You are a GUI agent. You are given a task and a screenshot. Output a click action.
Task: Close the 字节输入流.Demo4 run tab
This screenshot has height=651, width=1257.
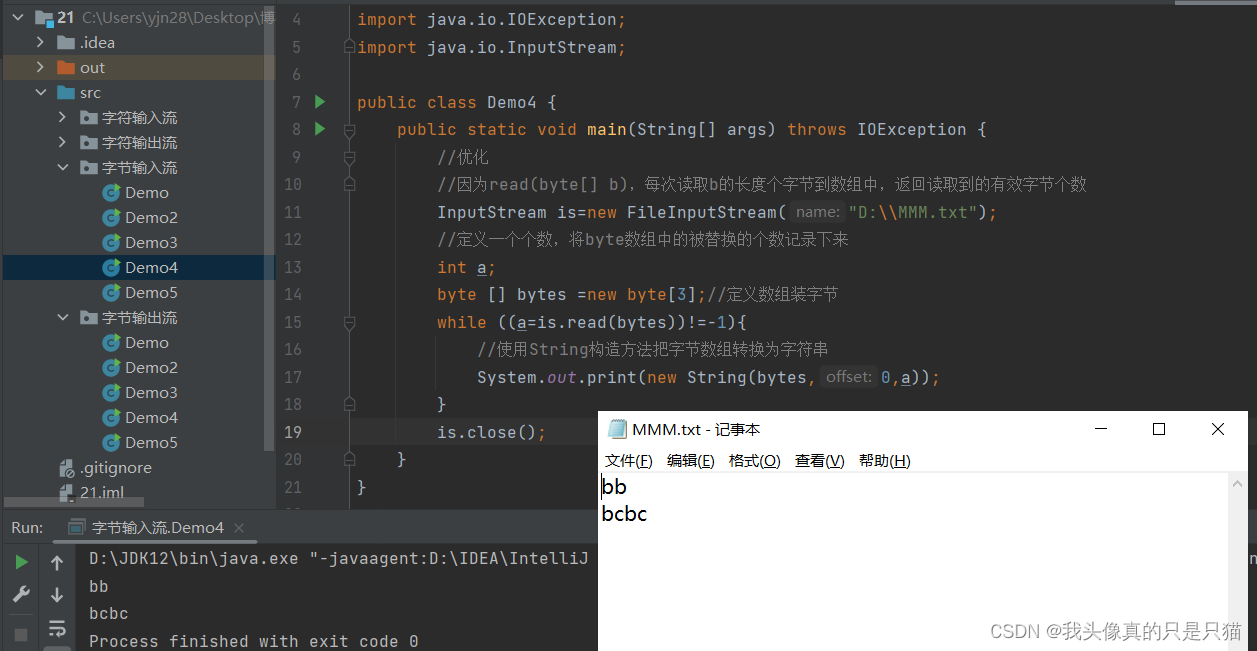pos(240,528)
